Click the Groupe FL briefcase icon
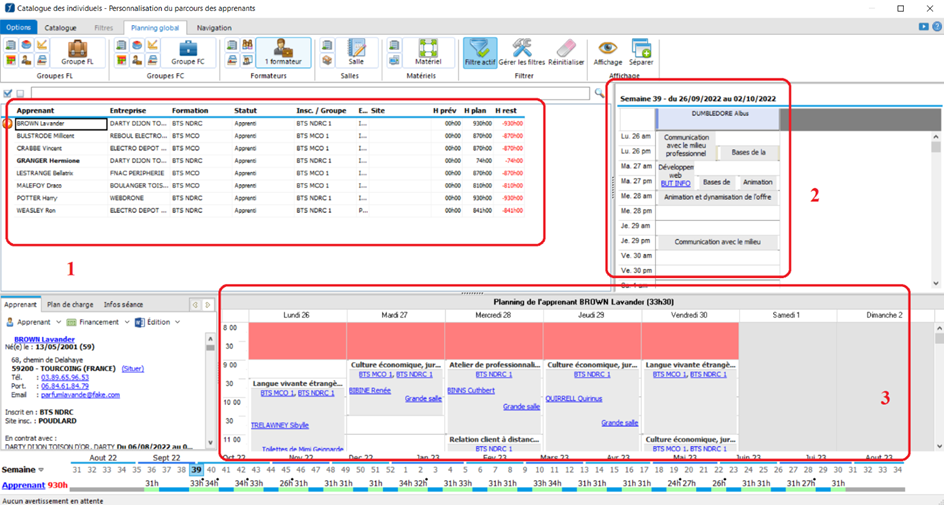This screenshot has height=505, width=944. click(76, 47)
